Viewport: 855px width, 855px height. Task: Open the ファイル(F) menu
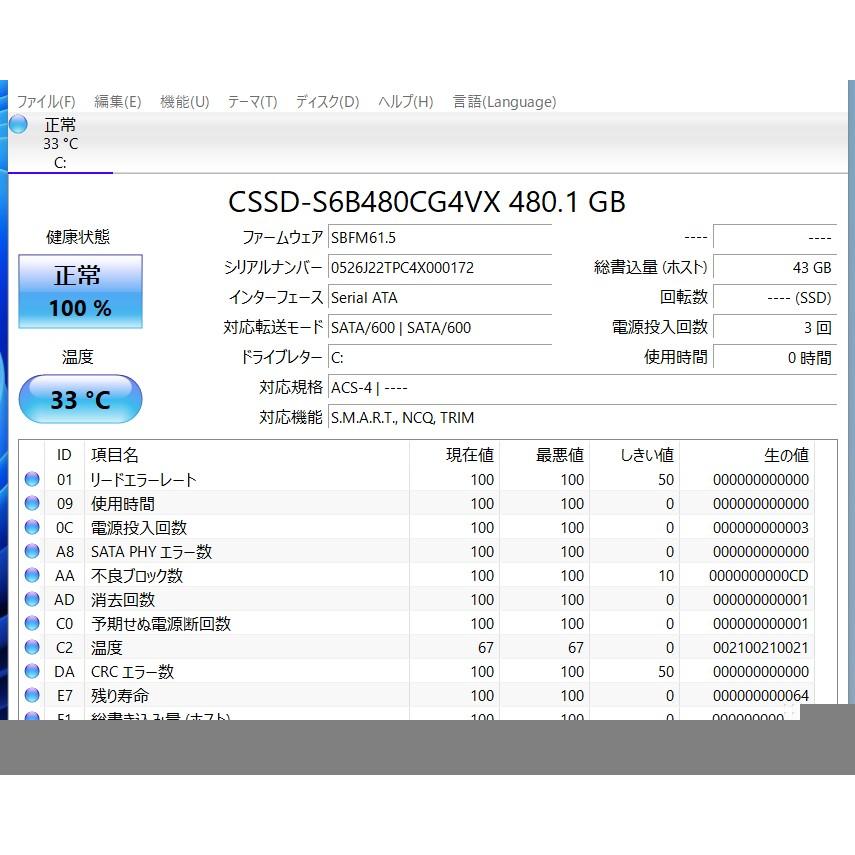[46, 102]
